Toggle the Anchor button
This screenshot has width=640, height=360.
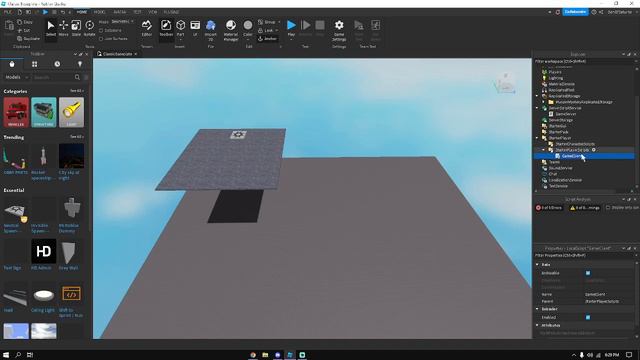click(x=267, y=38)
